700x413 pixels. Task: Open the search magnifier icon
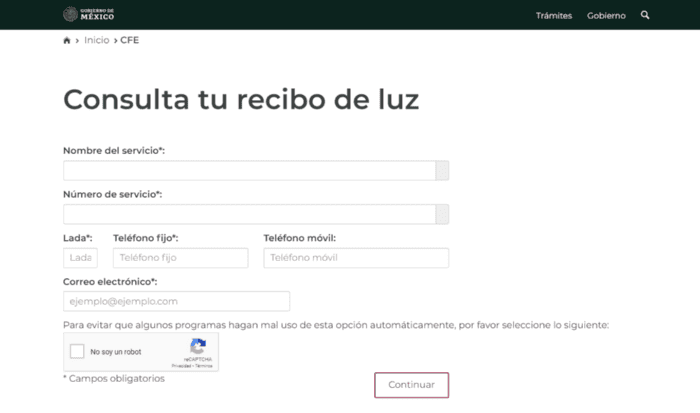(645, 15)
